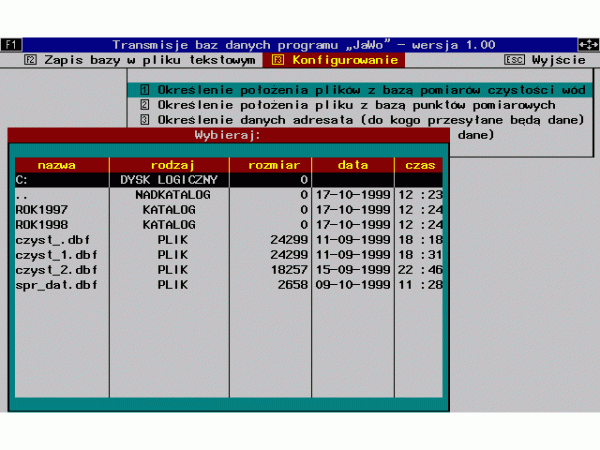Screen dimensions: 600x450
Task: Click the "data" column header
Action: (352, 165)
